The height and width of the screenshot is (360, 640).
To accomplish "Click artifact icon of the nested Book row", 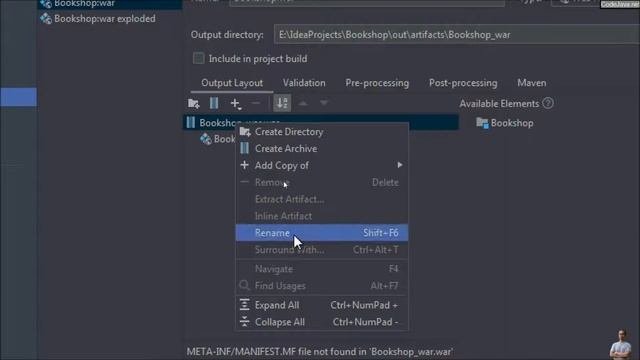I will coord(205,139).
